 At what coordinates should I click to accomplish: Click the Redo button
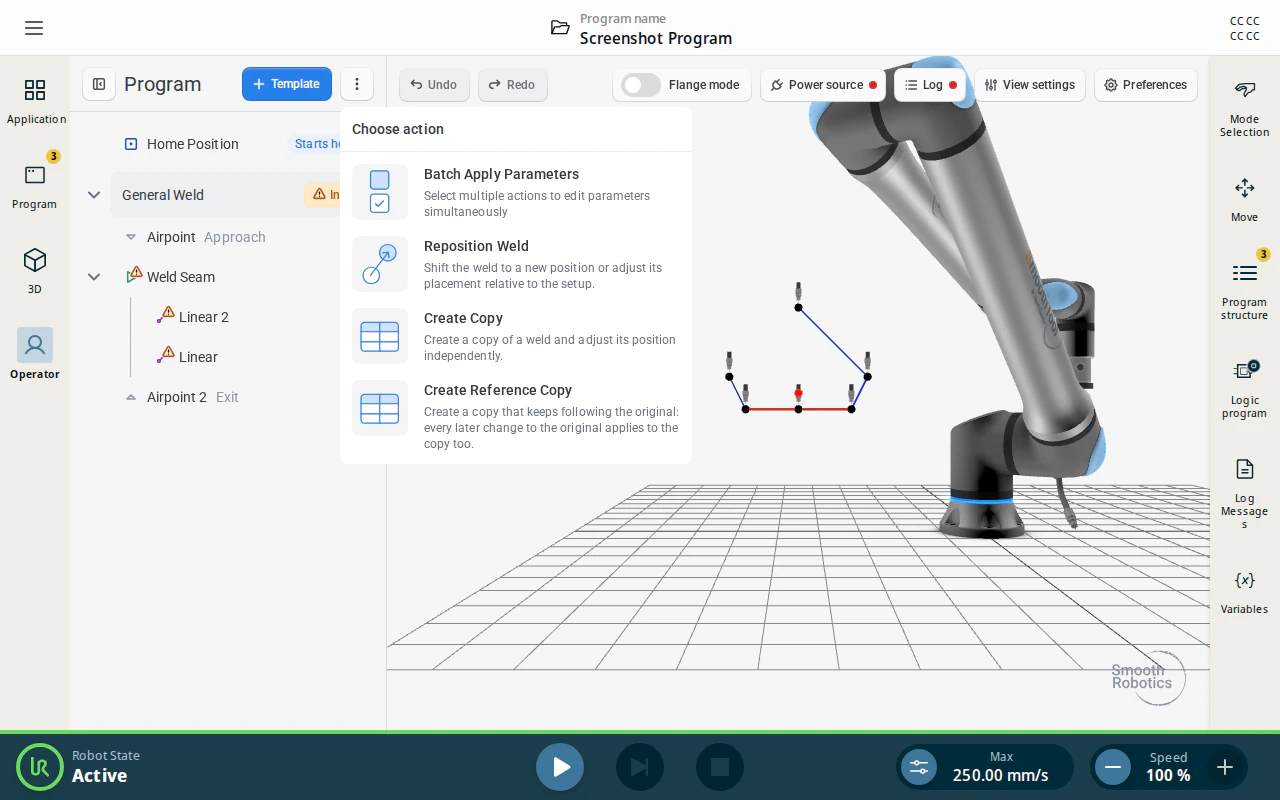[512, 85]
